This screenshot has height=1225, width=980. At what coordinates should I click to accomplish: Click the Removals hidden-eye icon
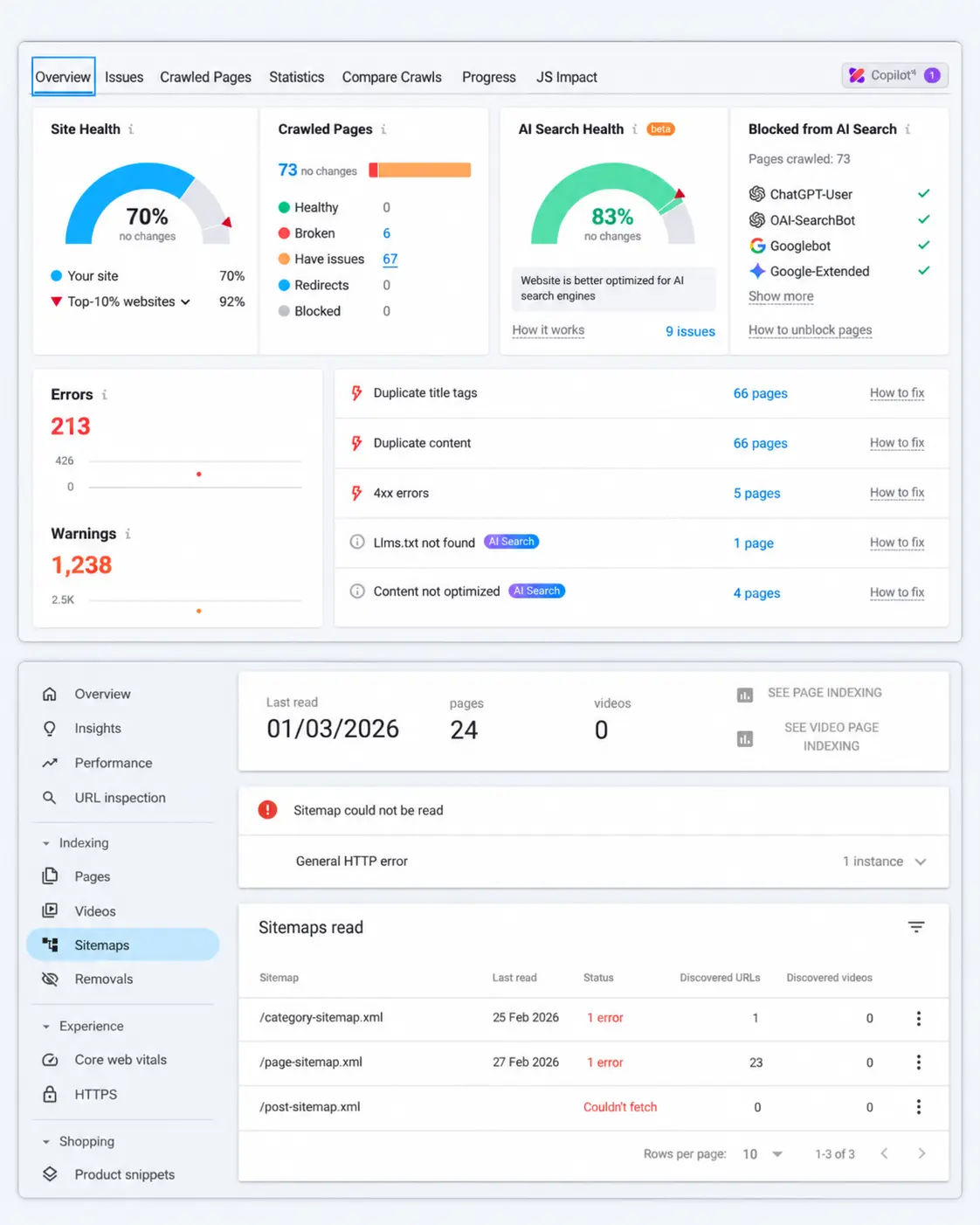click(51, 979)
